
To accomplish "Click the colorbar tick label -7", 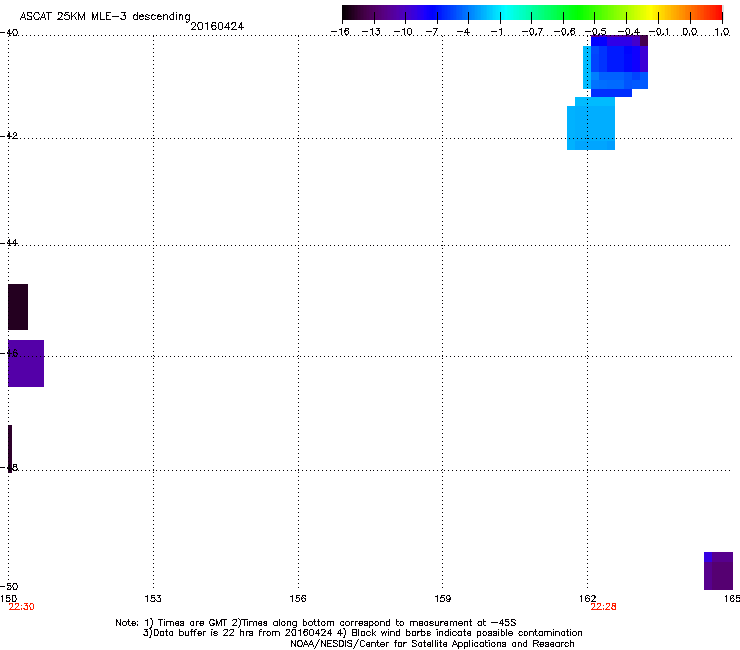I will click(432, 32).
